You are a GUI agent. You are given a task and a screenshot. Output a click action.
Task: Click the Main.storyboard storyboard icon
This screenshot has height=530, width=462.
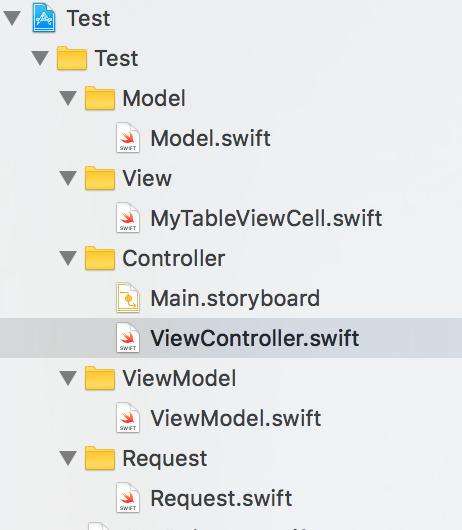pos(128,298)
